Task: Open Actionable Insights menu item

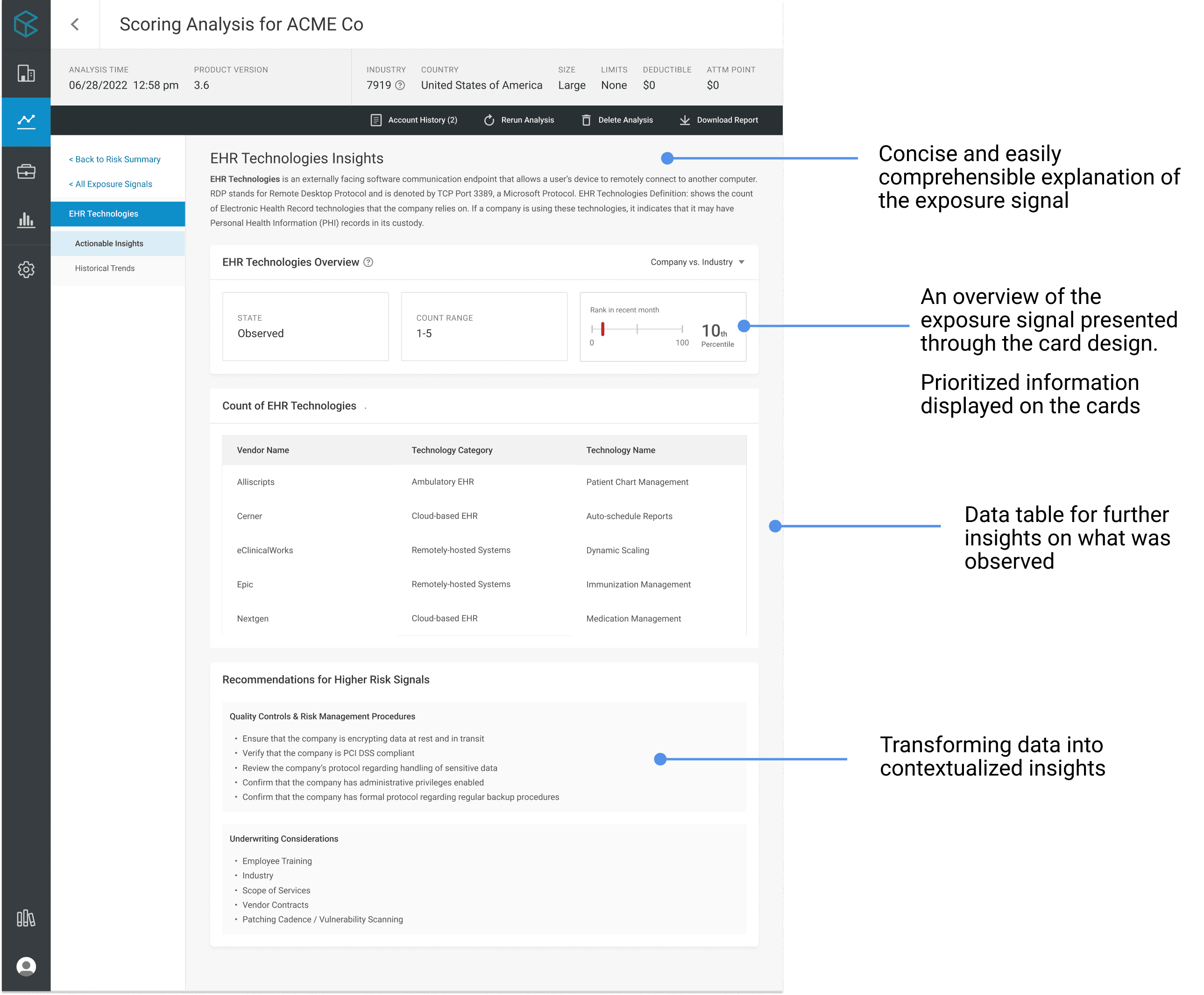Action: click(118, 244)
